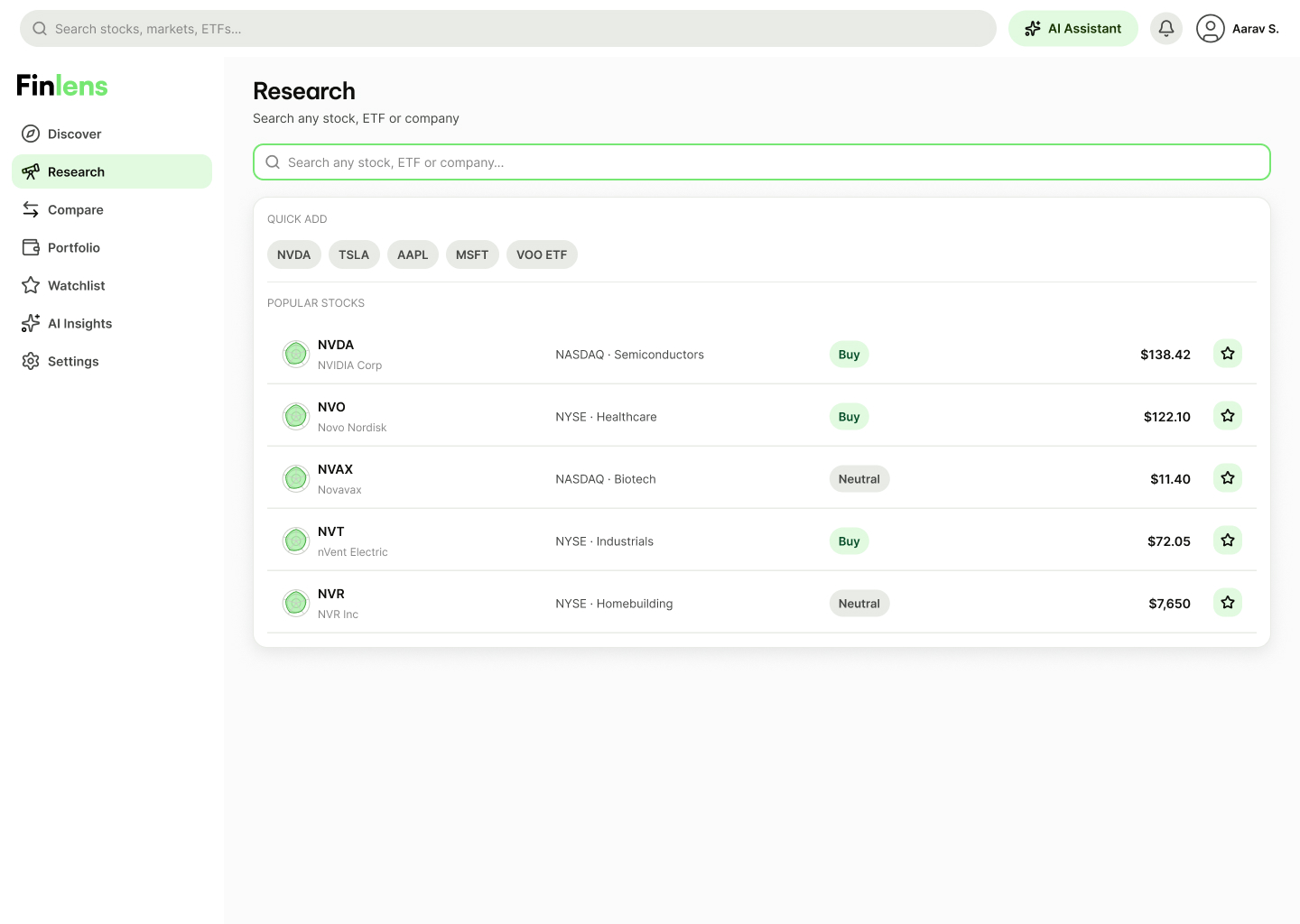
Task: Click the AI Insights sparkle icon
Action: click(x=31, y=323)
